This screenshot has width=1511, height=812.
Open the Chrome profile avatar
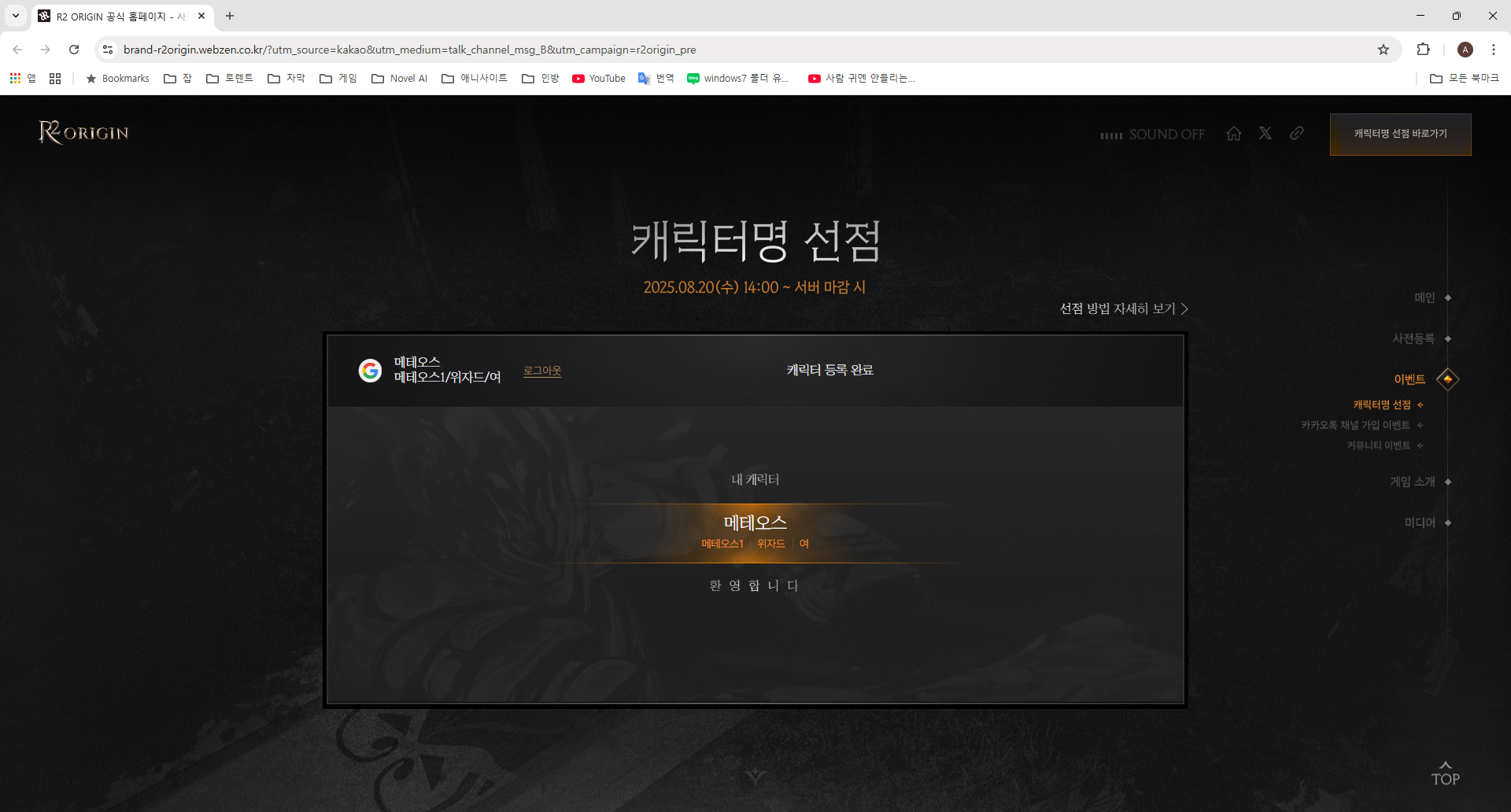pos(1465,50)
